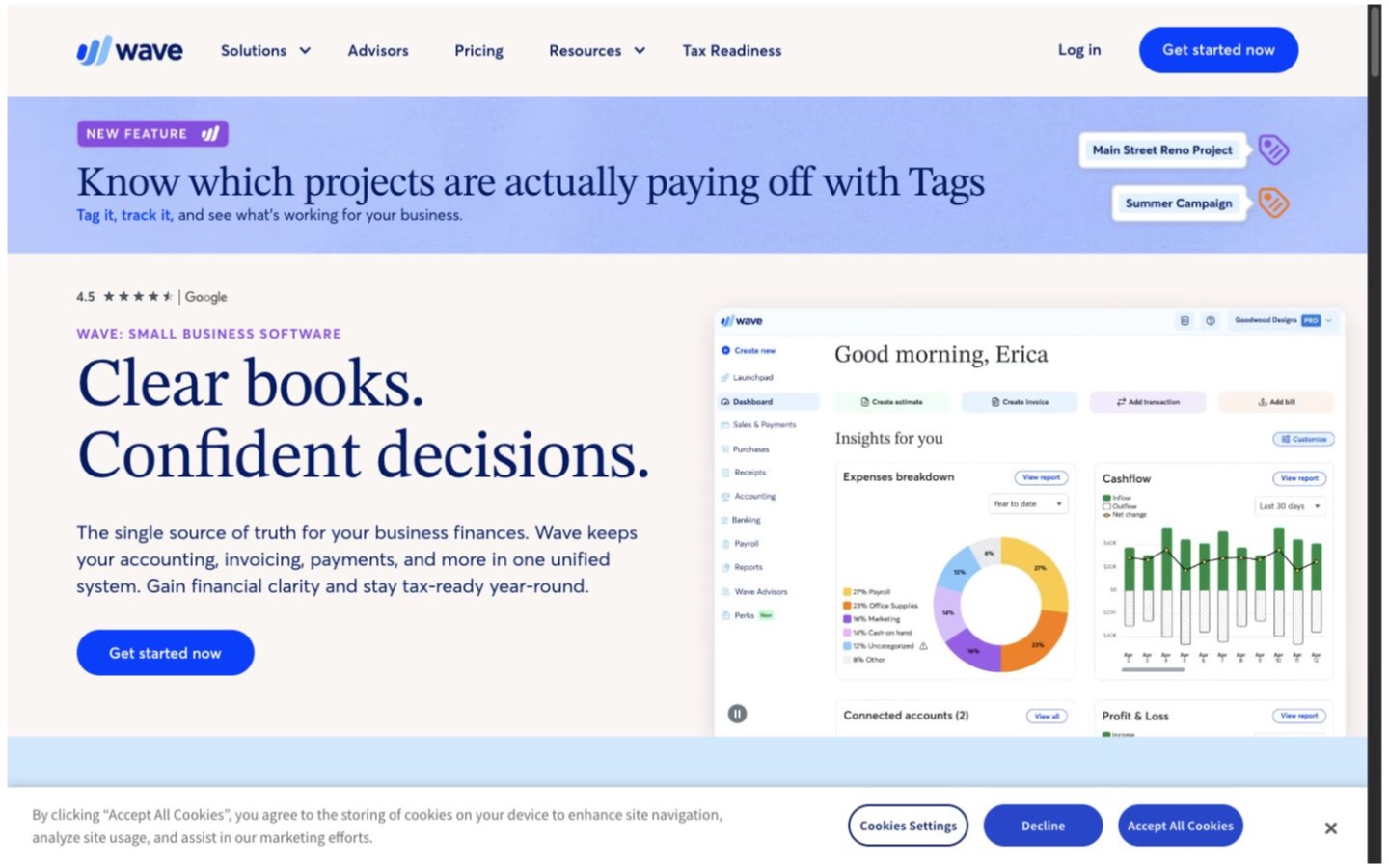The height and width of the screenshot is (868, 1389).
Task: Expand the Resources menu
Action: click(597, 50)
